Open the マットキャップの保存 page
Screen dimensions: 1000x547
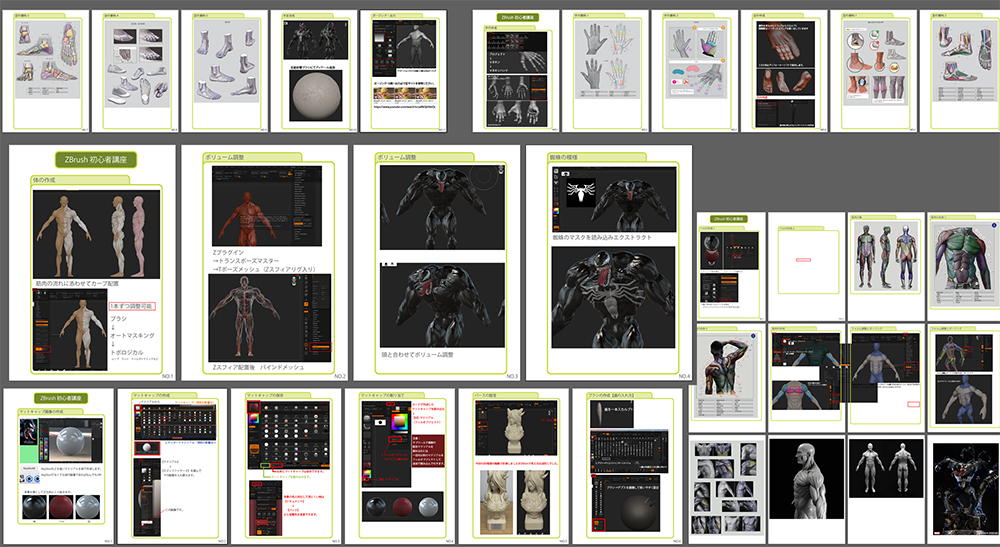coord(286,467)
